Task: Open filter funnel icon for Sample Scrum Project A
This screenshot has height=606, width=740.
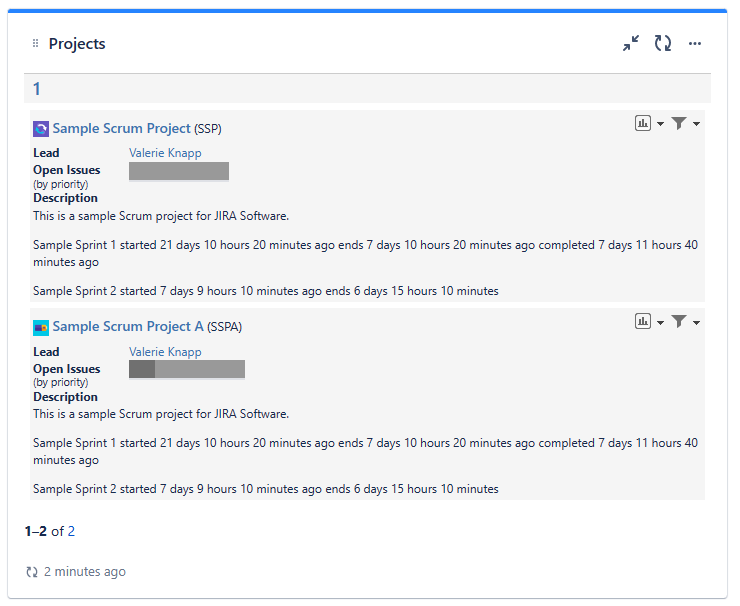Action: [x=679, y=321]
